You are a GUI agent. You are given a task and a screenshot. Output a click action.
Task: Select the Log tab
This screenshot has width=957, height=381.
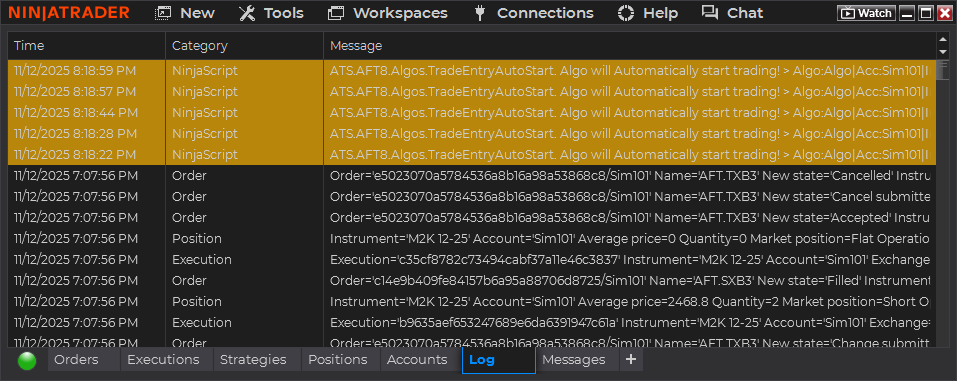tap(499, 360)
